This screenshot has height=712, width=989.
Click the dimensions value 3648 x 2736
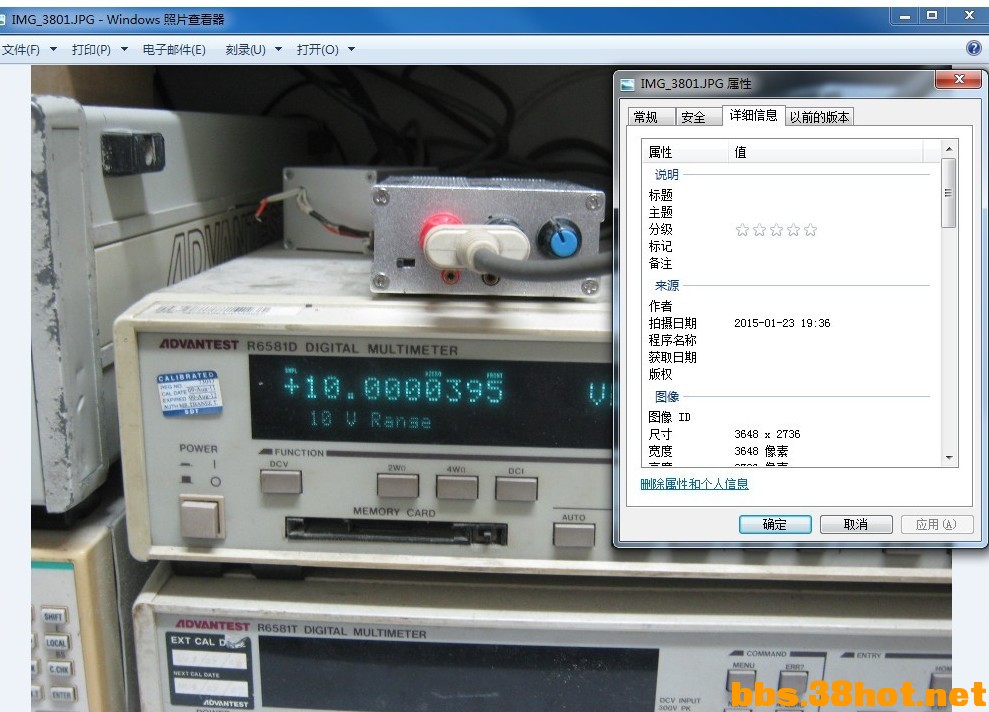pyautogui.click(x=767, y=434)
